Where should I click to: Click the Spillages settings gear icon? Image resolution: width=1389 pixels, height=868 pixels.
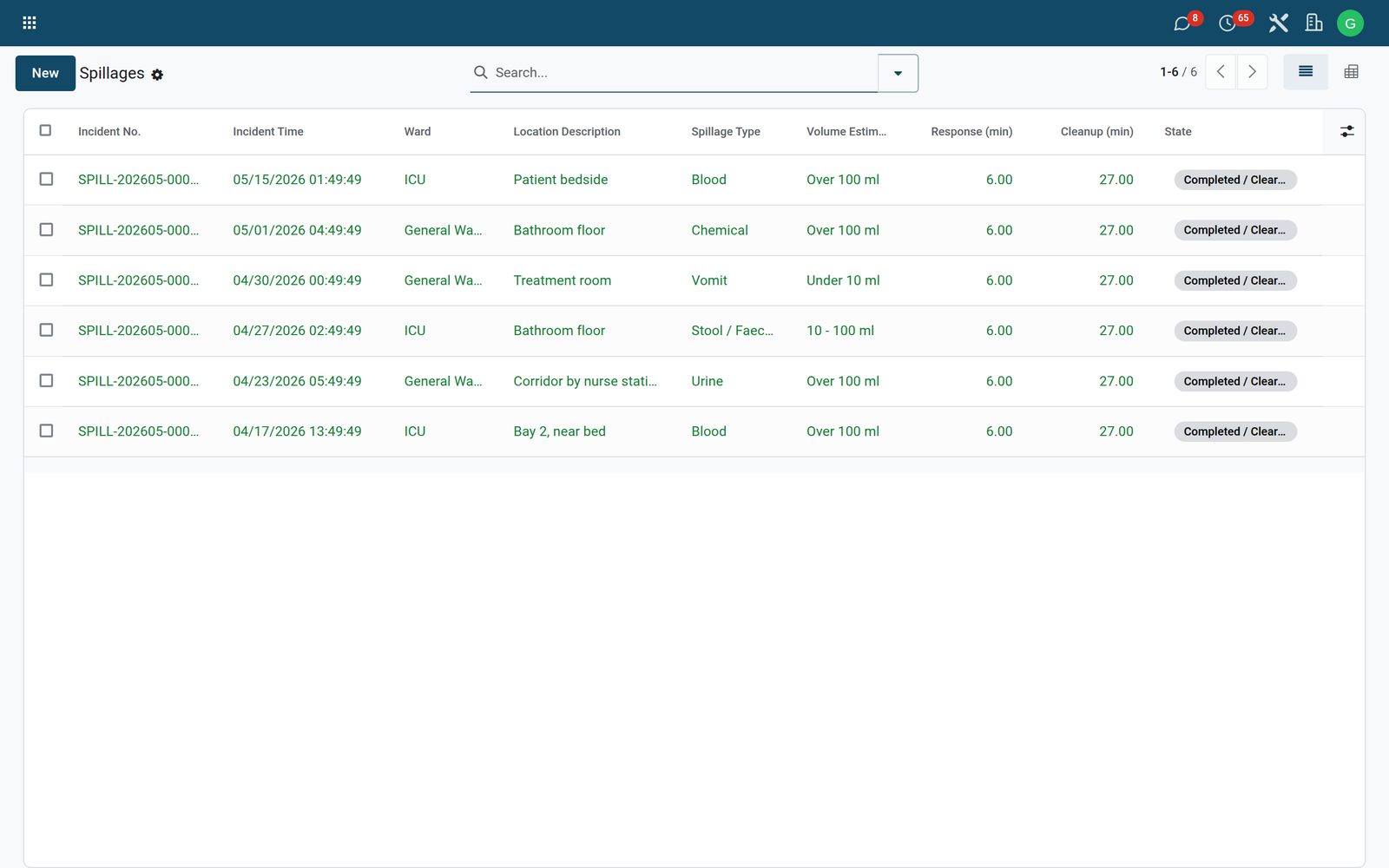coord(157,75)
